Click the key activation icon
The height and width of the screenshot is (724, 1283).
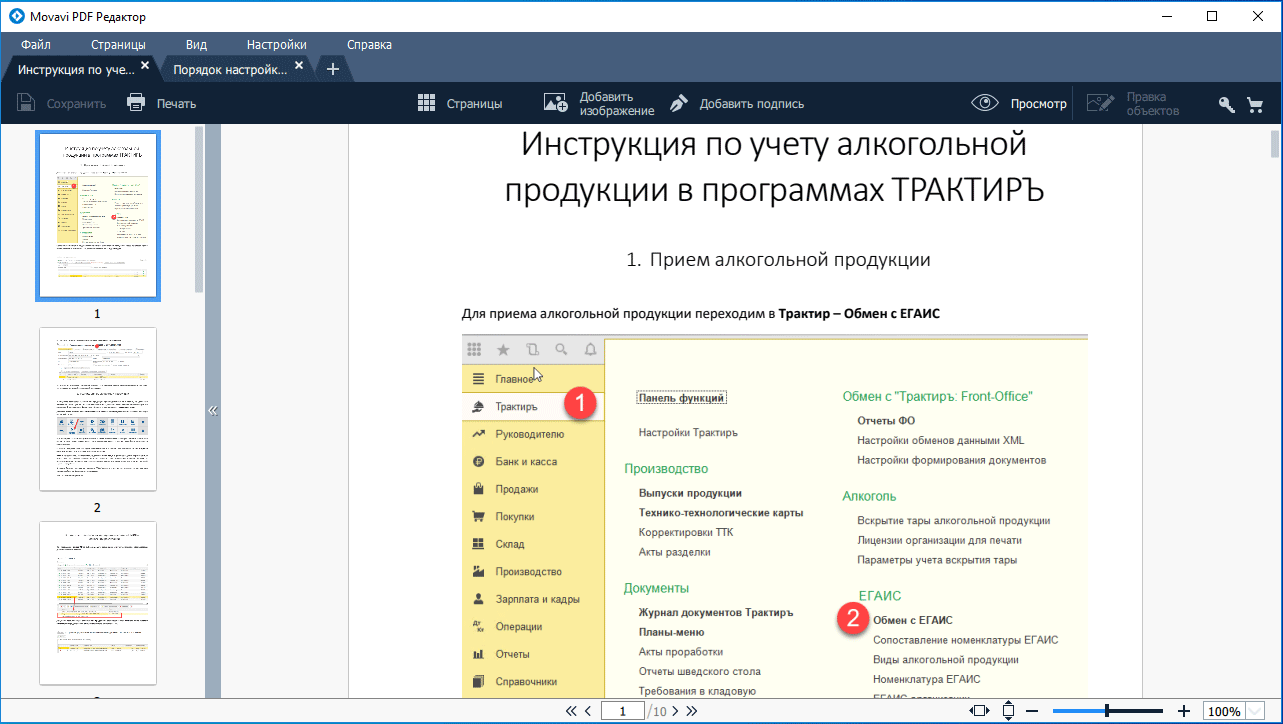(1226, 104)
